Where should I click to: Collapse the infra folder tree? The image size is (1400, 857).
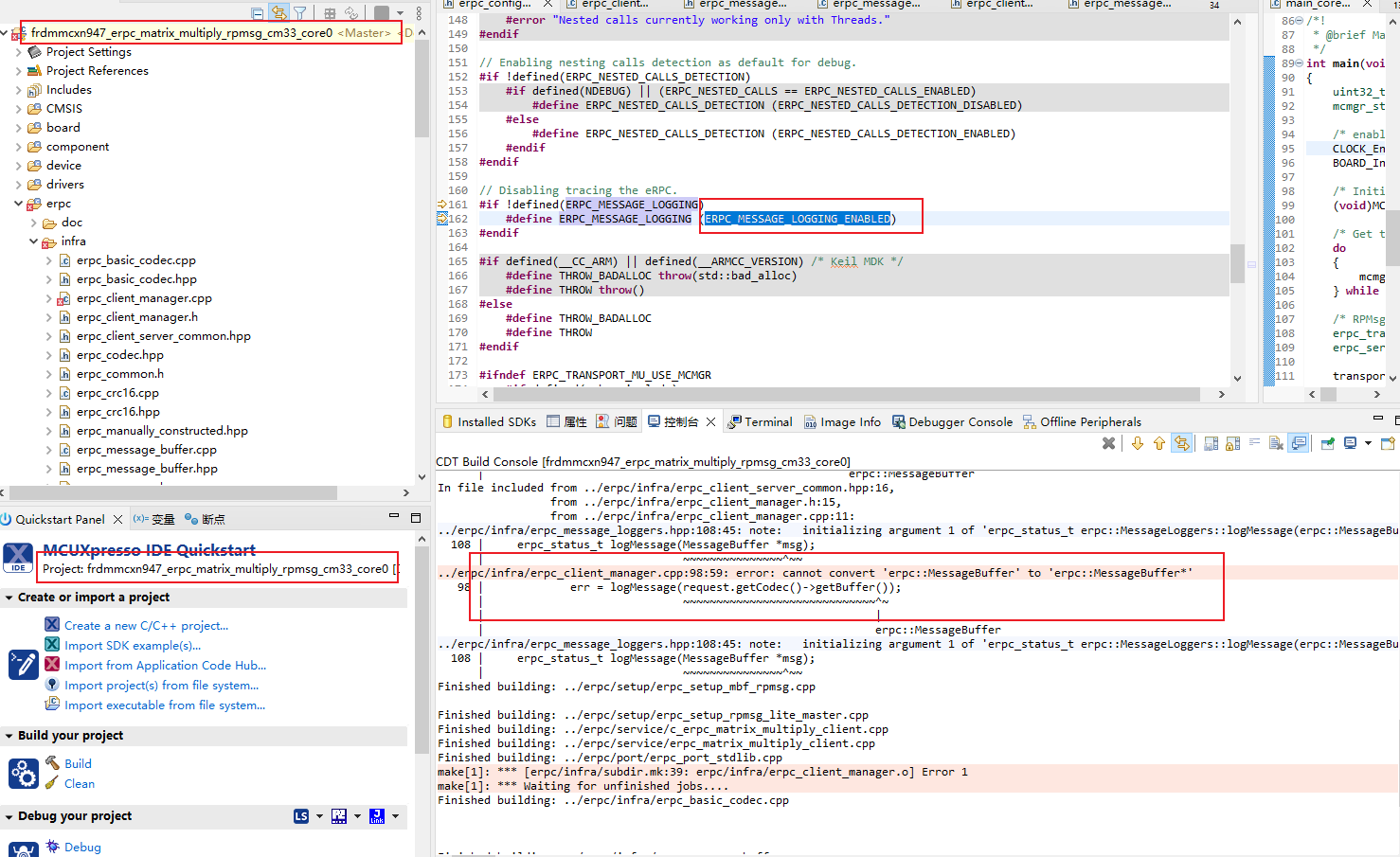[33, 241]
